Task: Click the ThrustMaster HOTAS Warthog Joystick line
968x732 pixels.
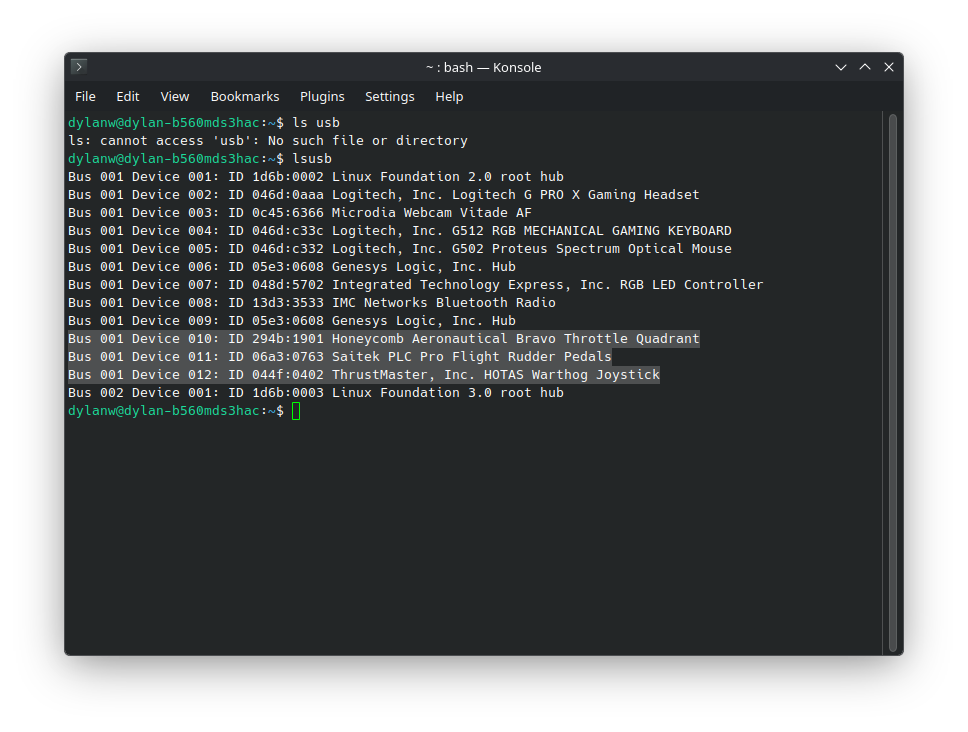Action: pos(364,374)
